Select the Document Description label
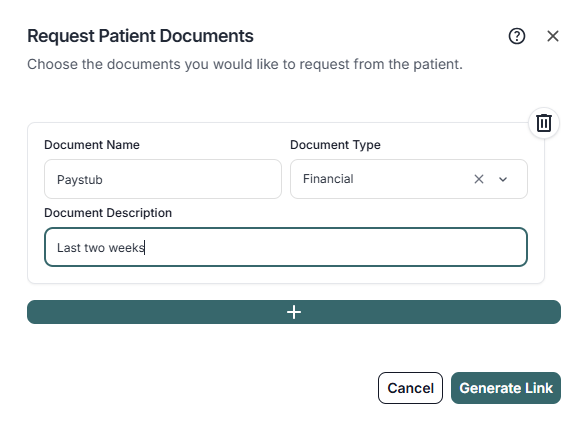Viewport: 586px width, 428px height. tap(108, 213)
